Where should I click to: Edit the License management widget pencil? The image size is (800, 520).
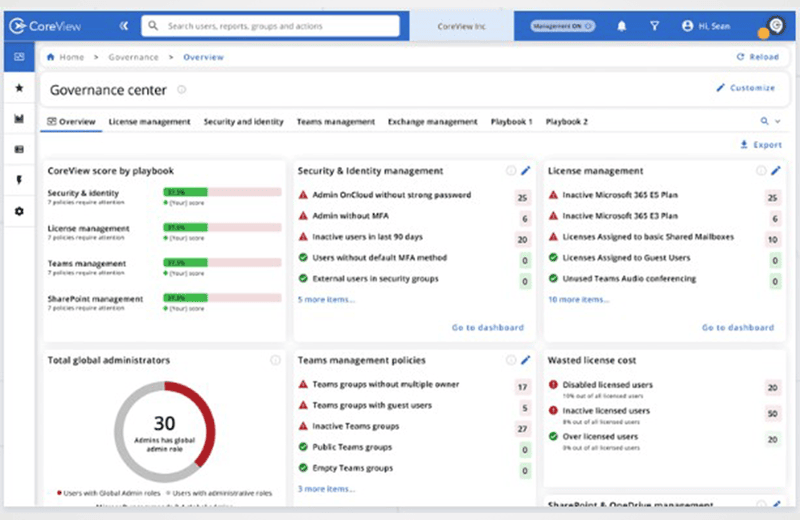[x=776, y=171]
